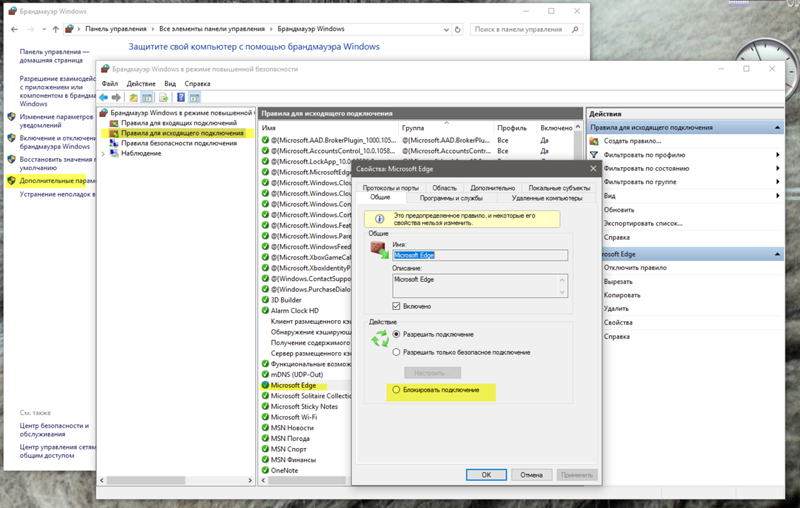Click the firewall brick icon in dialog

[x=379, y=250]
